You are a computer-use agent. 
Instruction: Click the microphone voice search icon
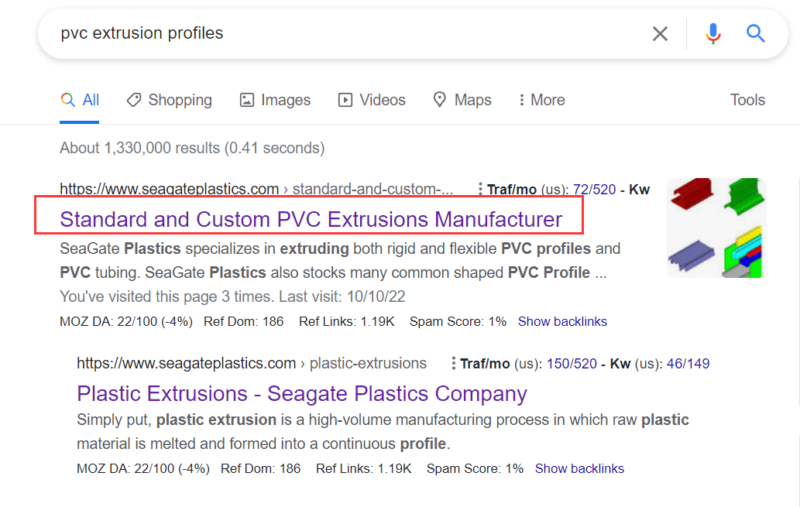tap(712, 34)
